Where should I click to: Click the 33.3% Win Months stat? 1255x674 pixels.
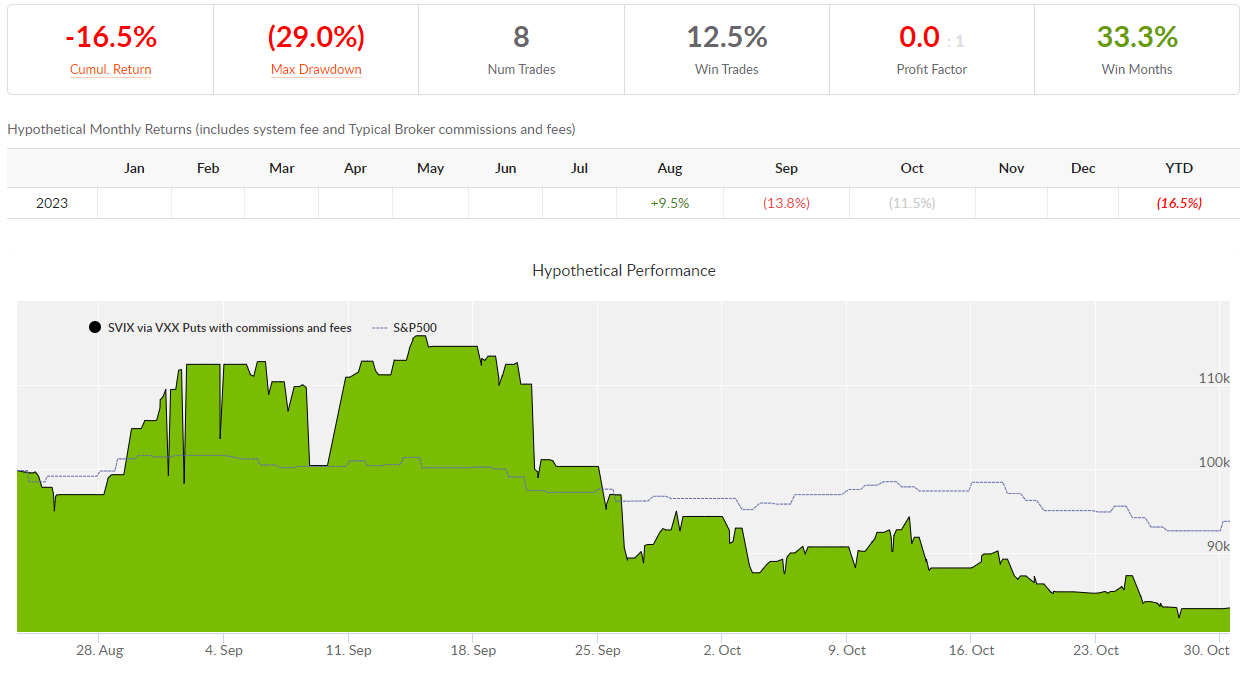coord(1137,38)
